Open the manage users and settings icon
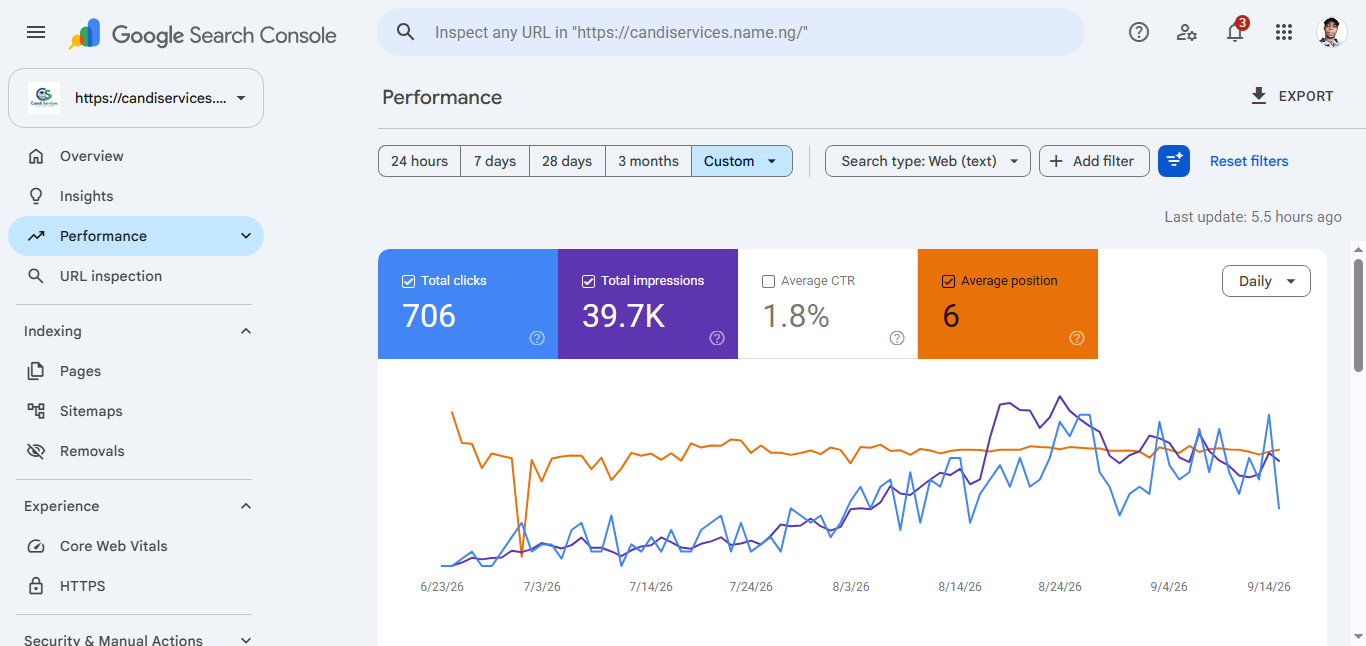Image resolution: width=1366 pixels, height=646 pixels. [1187, 32]
